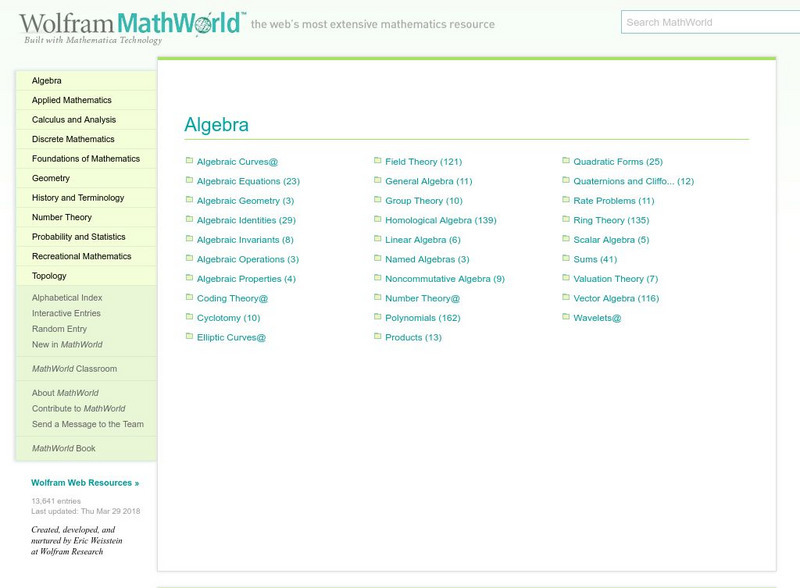View New in MathWorld
This screenshot has width=800, height=588.
tap(67, 345)
